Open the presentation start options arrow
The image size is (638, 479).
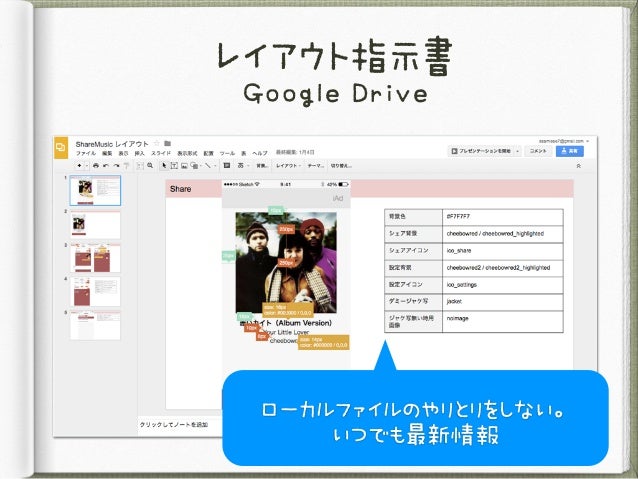point(517,151)
